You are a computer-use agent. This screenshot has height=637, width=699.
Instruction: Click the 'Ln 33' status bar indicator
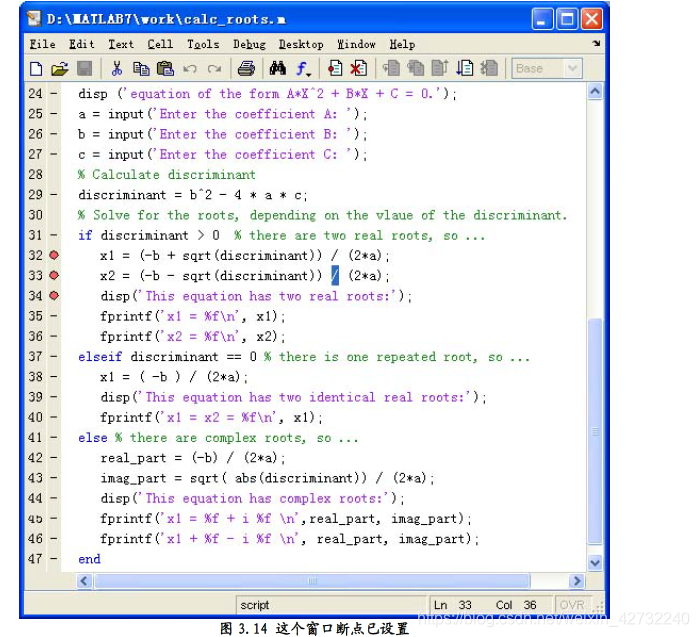coord(452,605)
